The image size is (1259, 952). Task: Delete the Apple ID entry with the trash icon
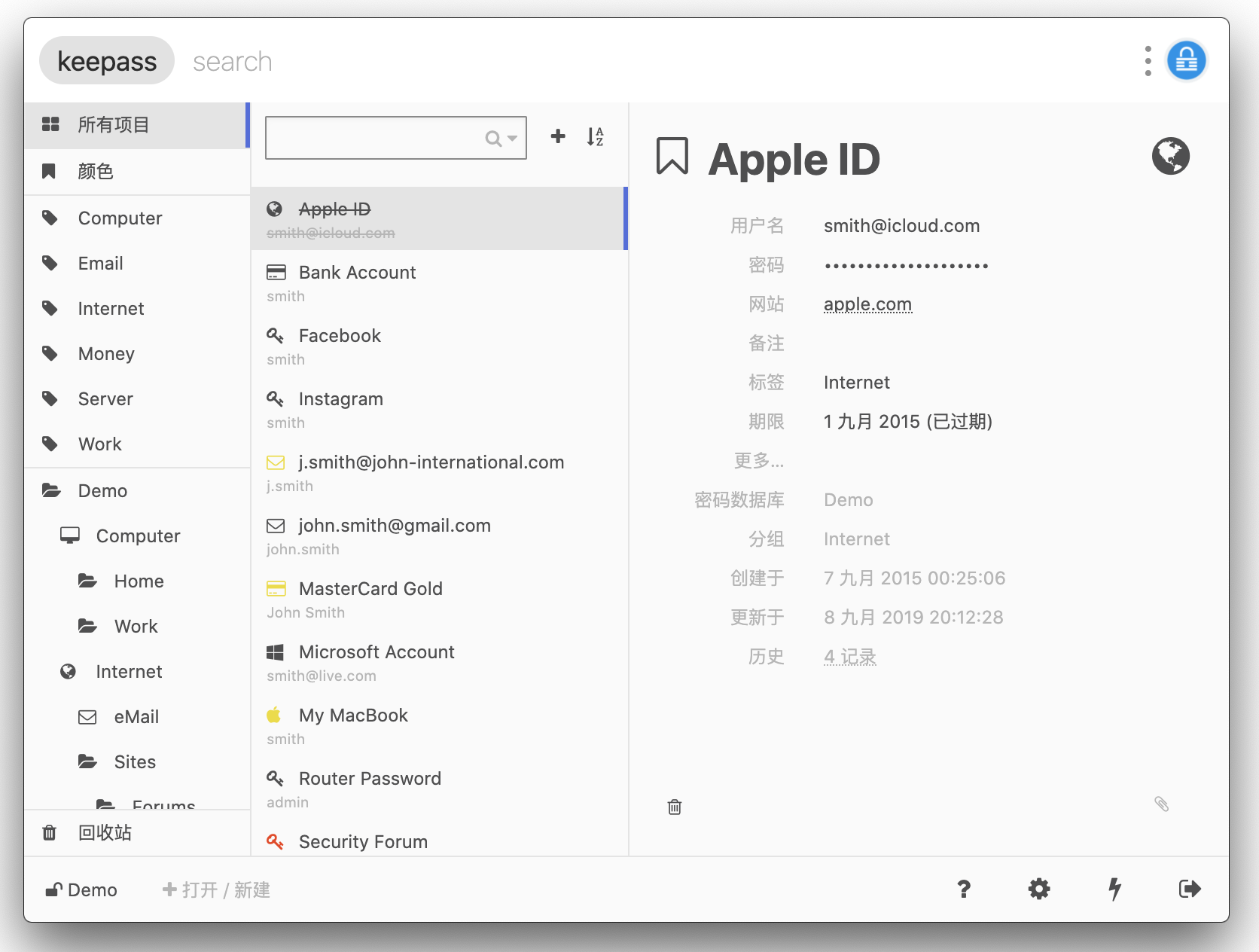674,807
